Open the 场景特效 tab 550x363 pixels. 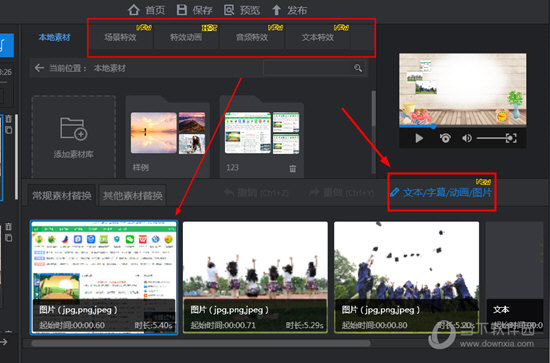[x=120, y=37]
